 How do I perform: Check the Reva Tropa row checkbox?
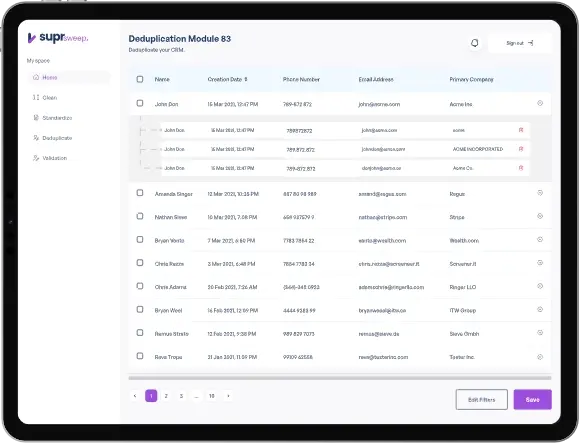(x=140, y=356)
